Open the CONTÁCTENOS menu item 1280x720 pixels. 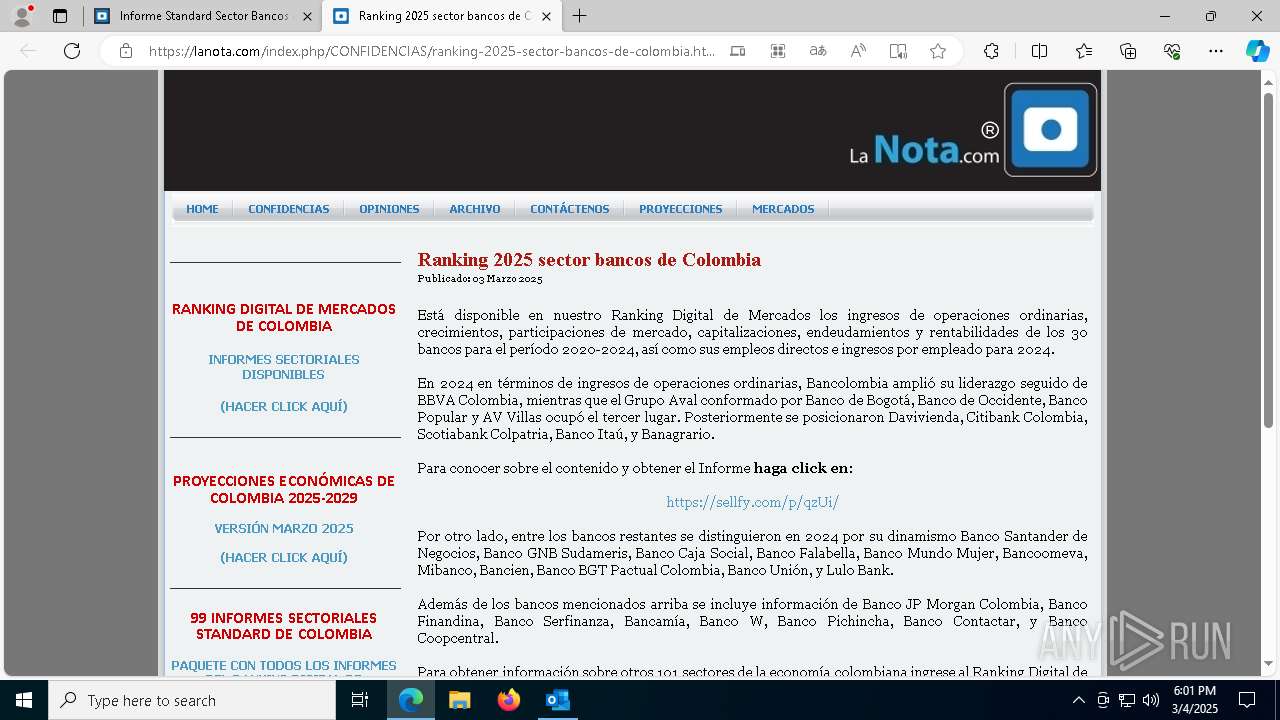point(569,209)
